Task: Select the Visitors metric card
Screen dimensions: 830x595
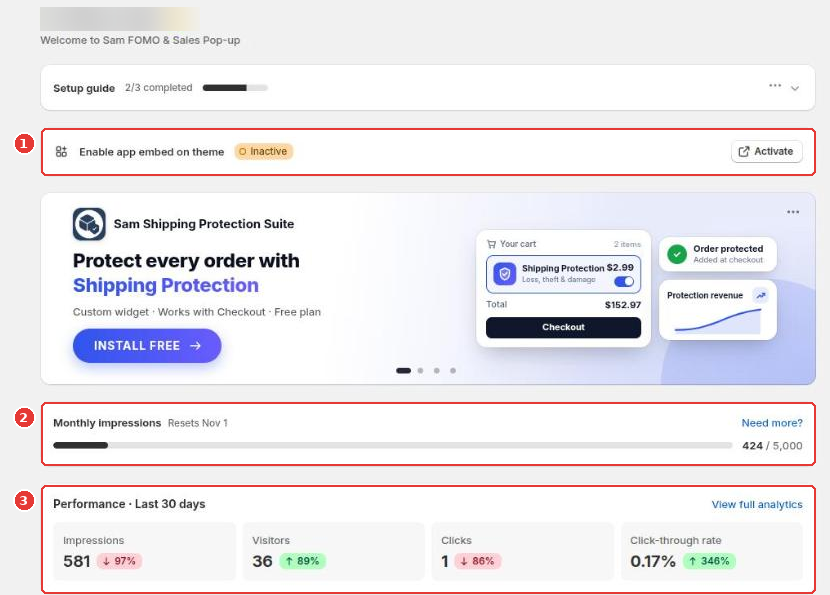Action: 333,551
